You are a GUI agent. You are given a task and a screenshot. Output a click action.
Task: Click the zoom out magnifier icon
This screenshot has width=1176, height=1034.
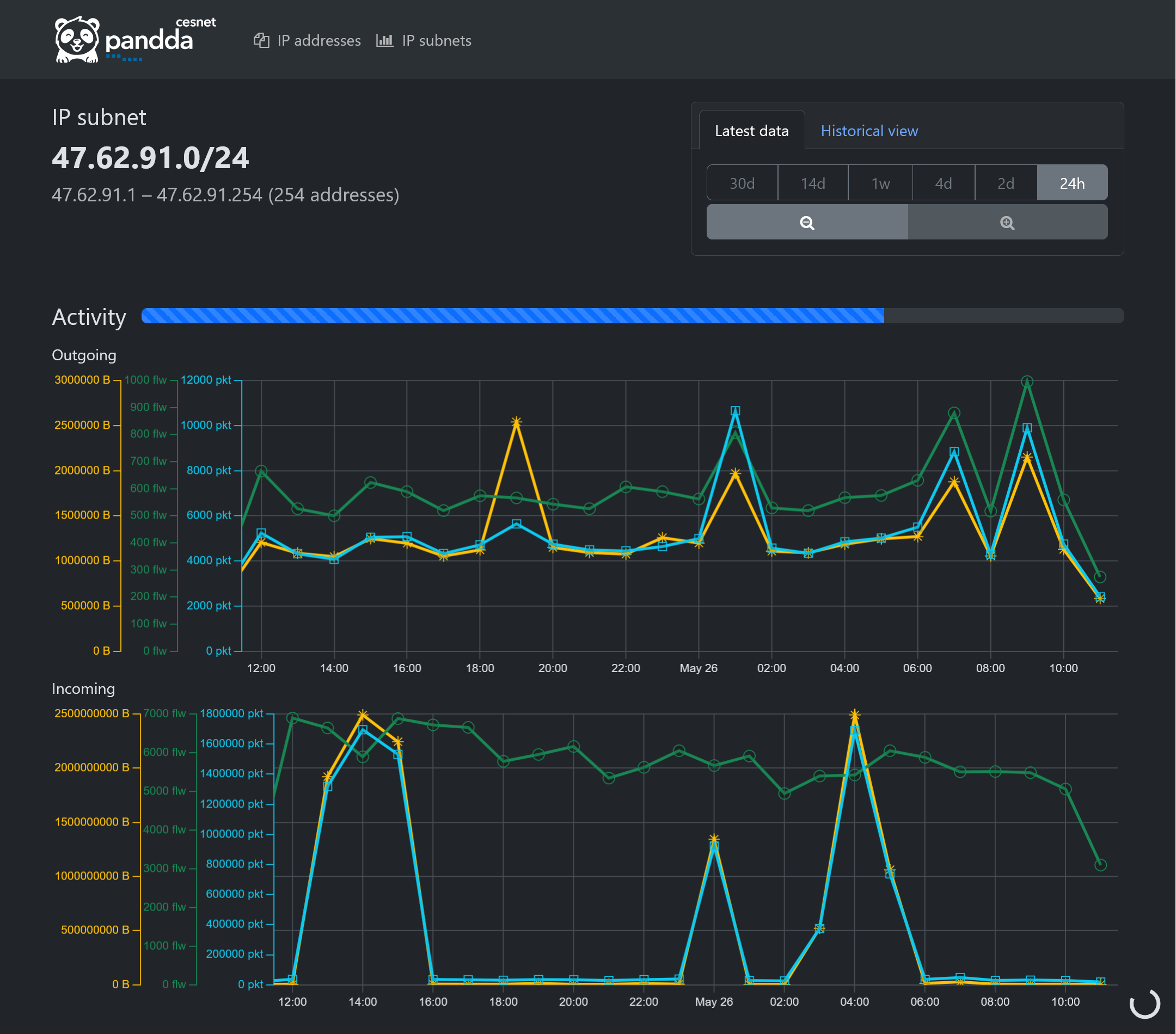tap(808, 223)
